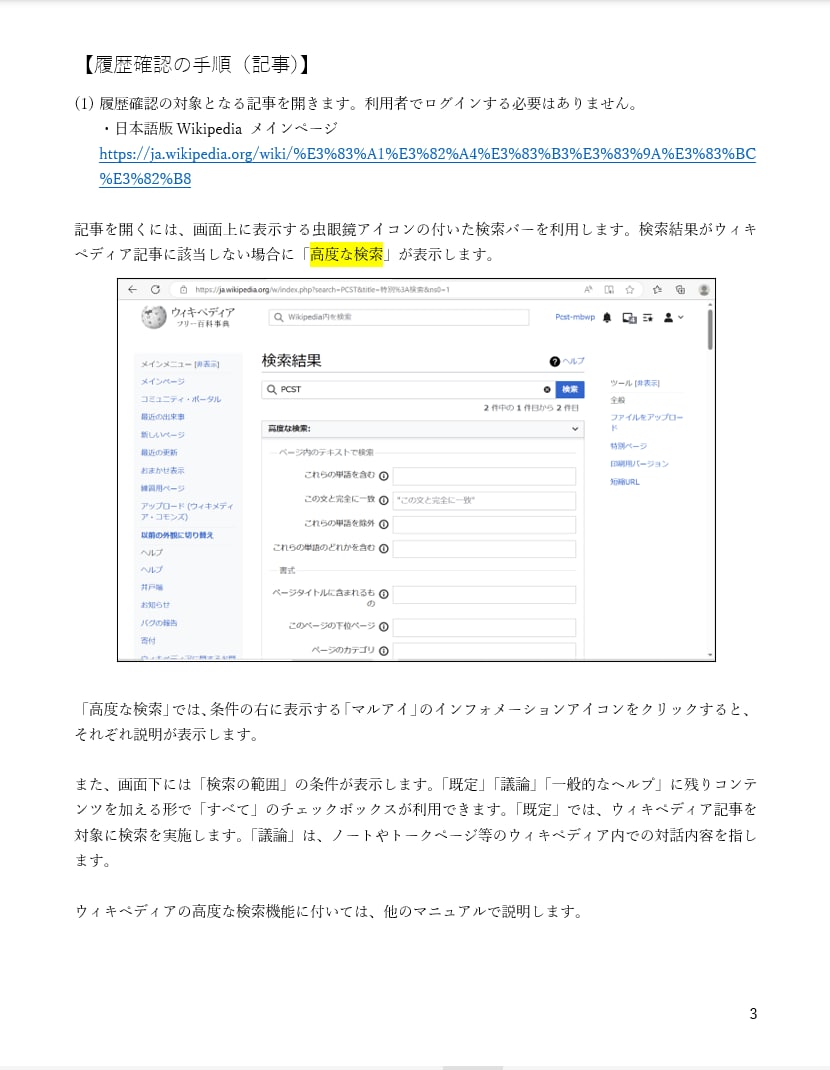Screen dimensions: 830x1070
Task: Click the この文と完全に一致 text field
Action: pyautogui.click(x=484, y=500)
